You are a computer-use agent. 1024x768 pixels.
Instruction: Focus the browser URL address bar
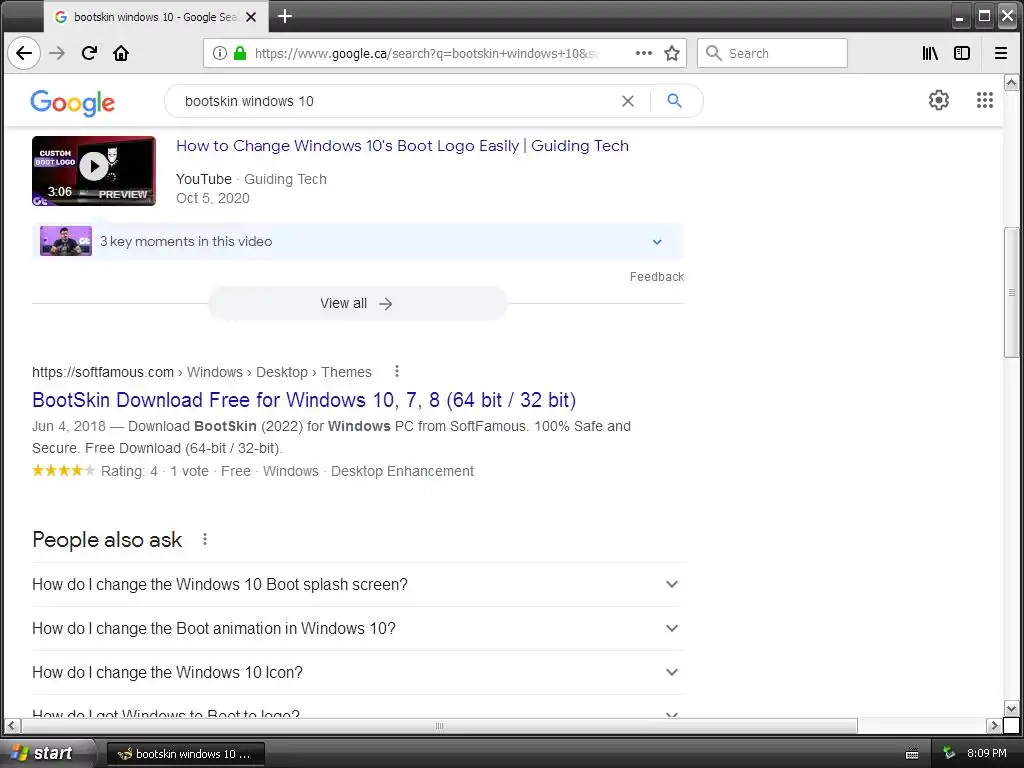(426, 54)
